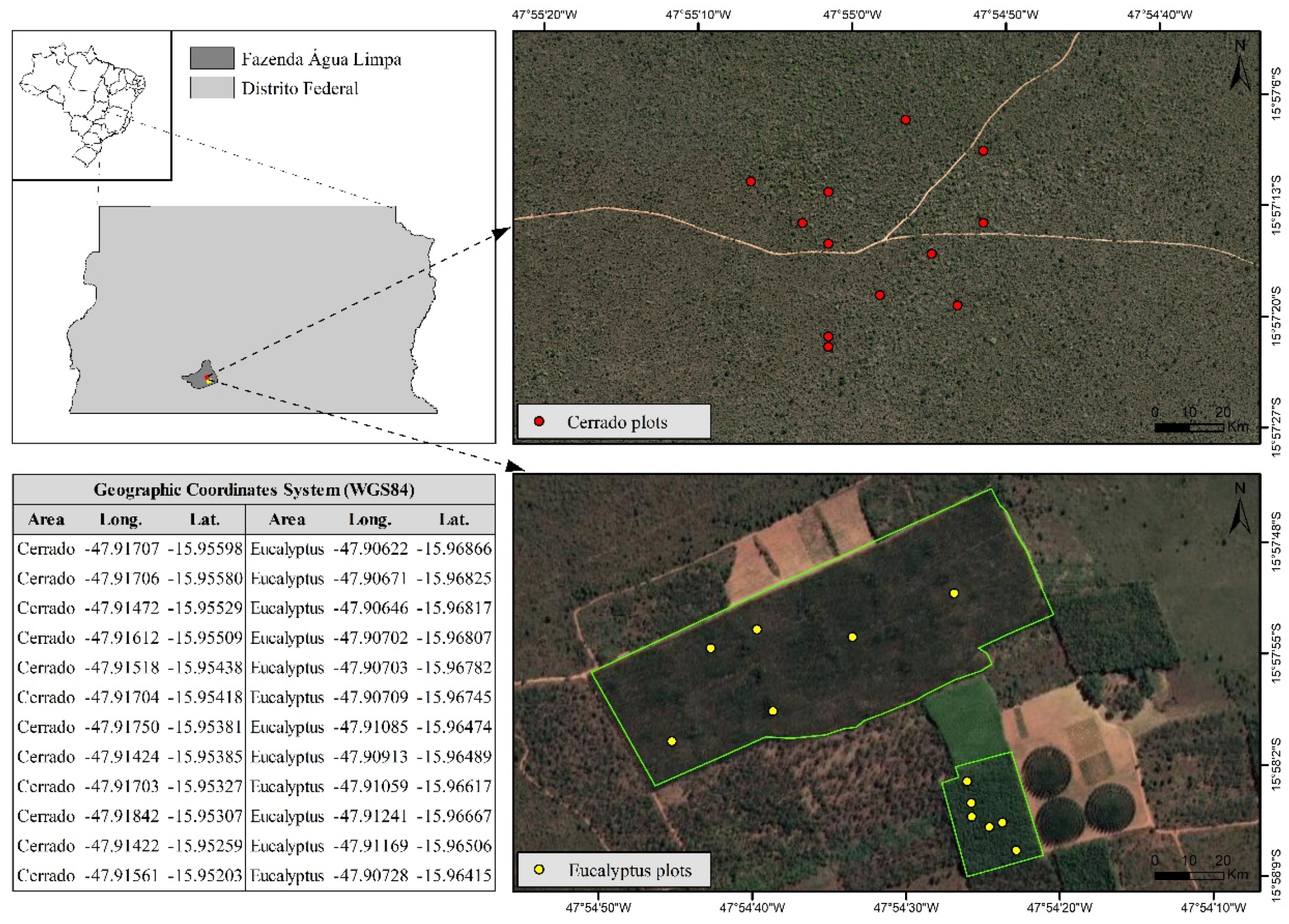Click the table cell with longitude -47.91842

[122, 816]
